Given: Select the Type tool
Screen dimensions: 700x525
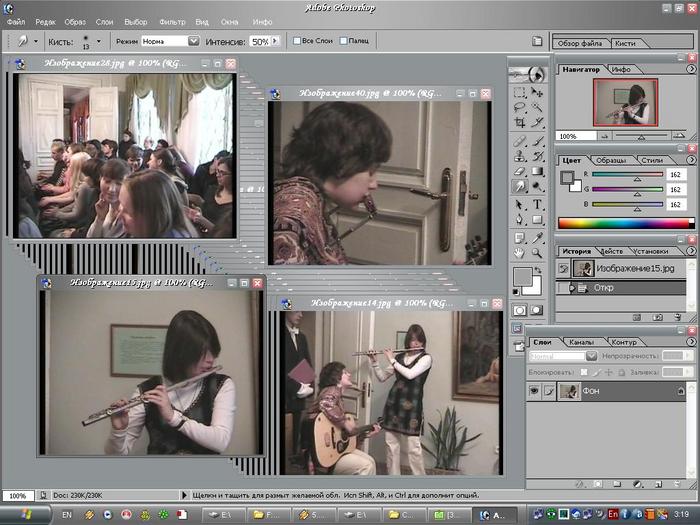Looking at the screenshot, I should pos(537,203).
